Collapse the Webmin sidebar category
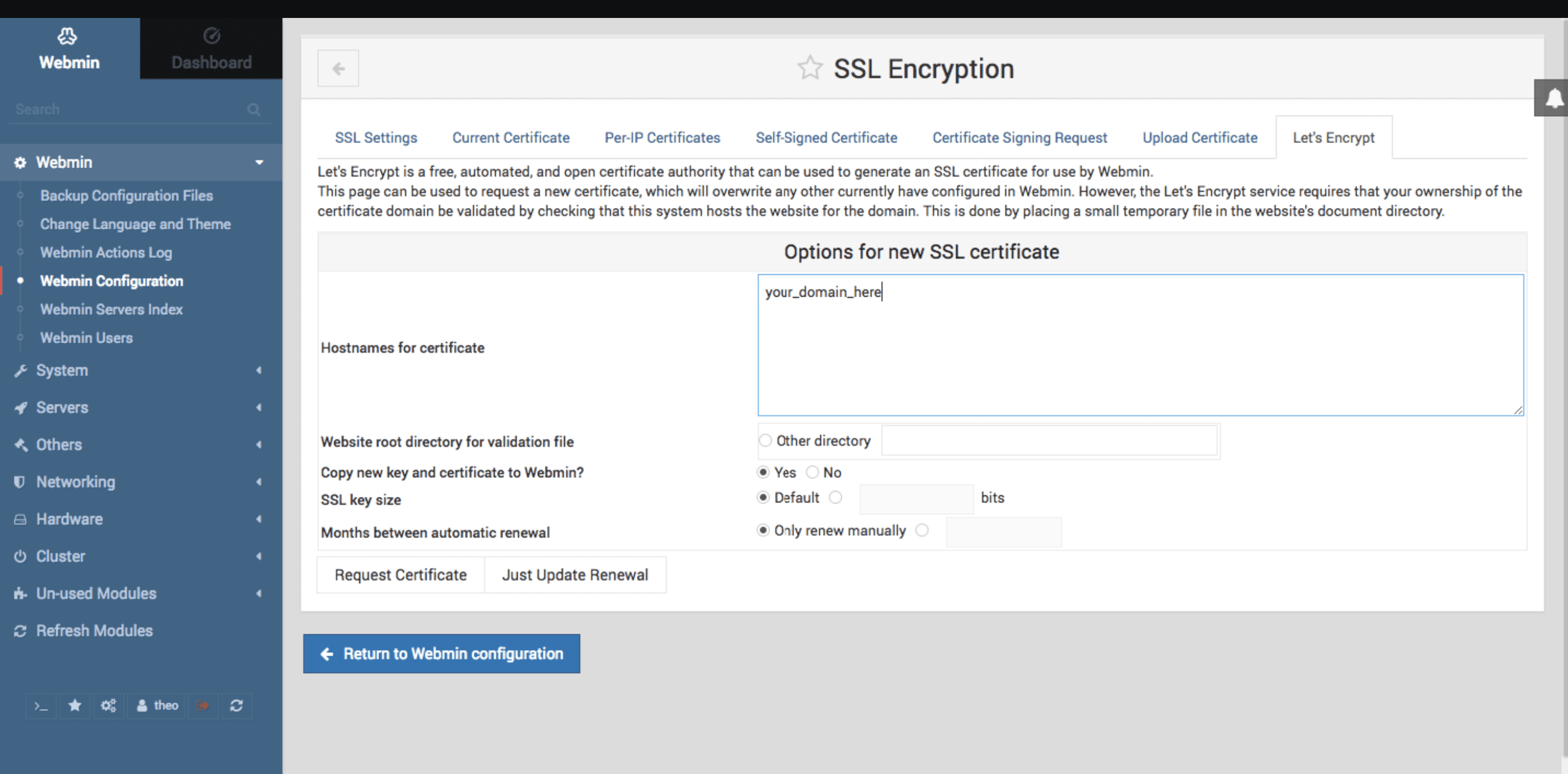1568x774 pixels. [x=141, y=163]
